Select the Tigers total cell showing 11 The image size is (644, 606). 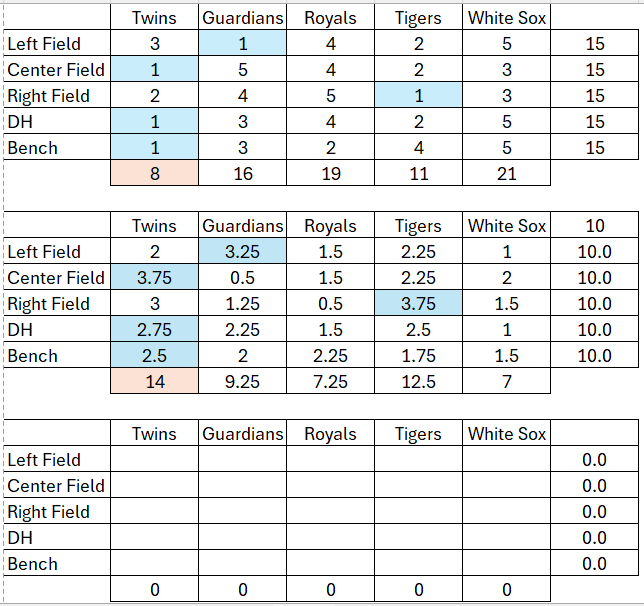pos(419,174)
